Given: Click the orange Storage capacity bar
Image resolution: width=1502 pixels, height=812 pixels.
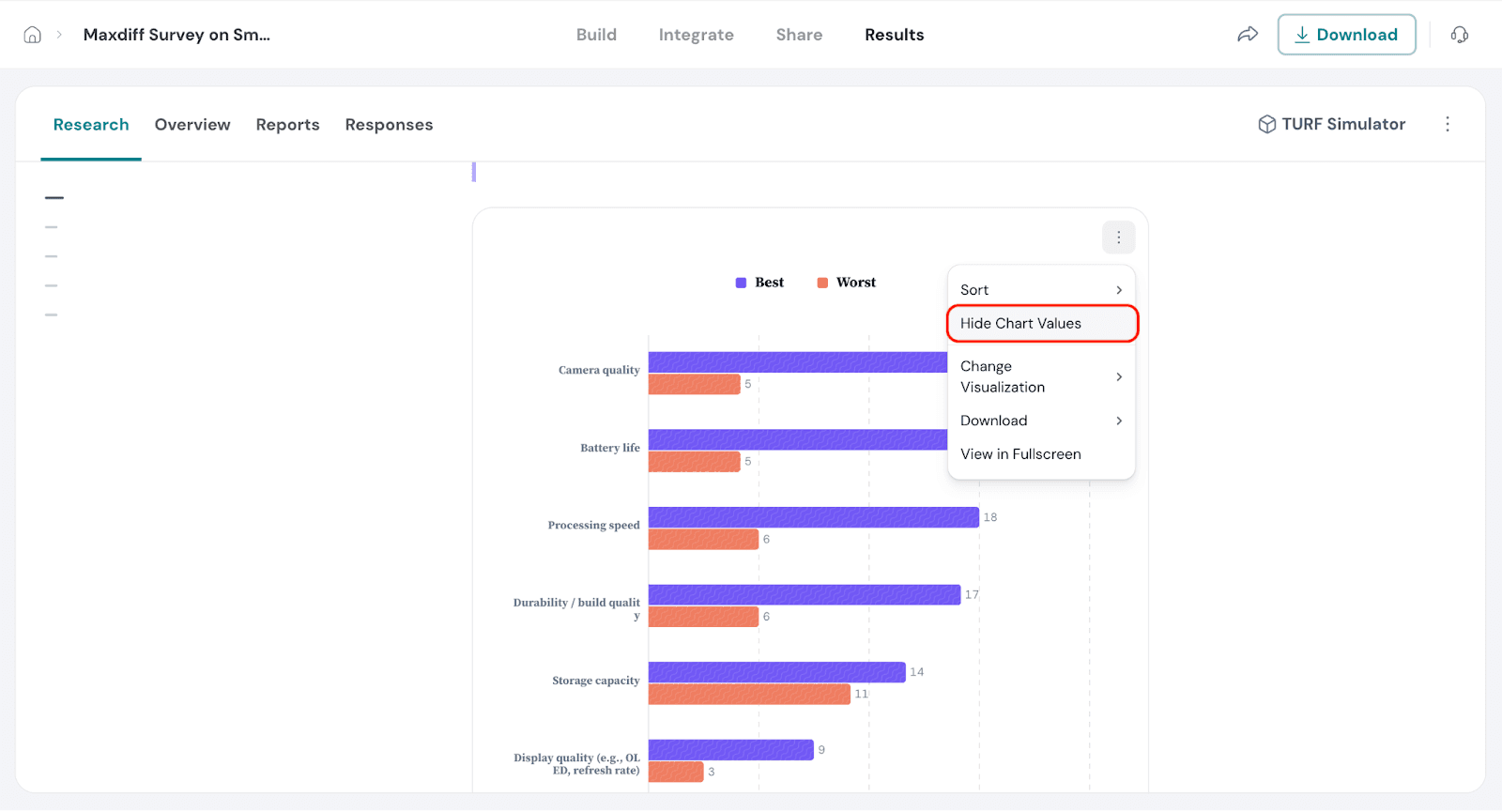Looking at the screenshot, I should (749, 695).
